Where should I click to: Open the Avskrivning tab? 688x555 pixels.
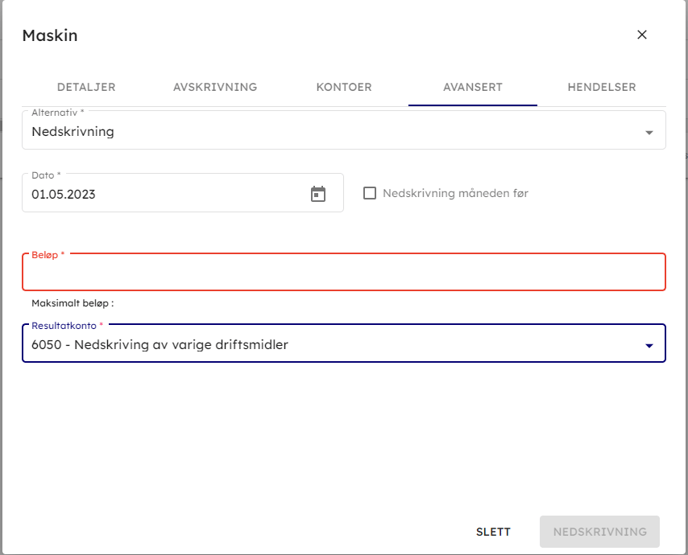tap(215, 87)
